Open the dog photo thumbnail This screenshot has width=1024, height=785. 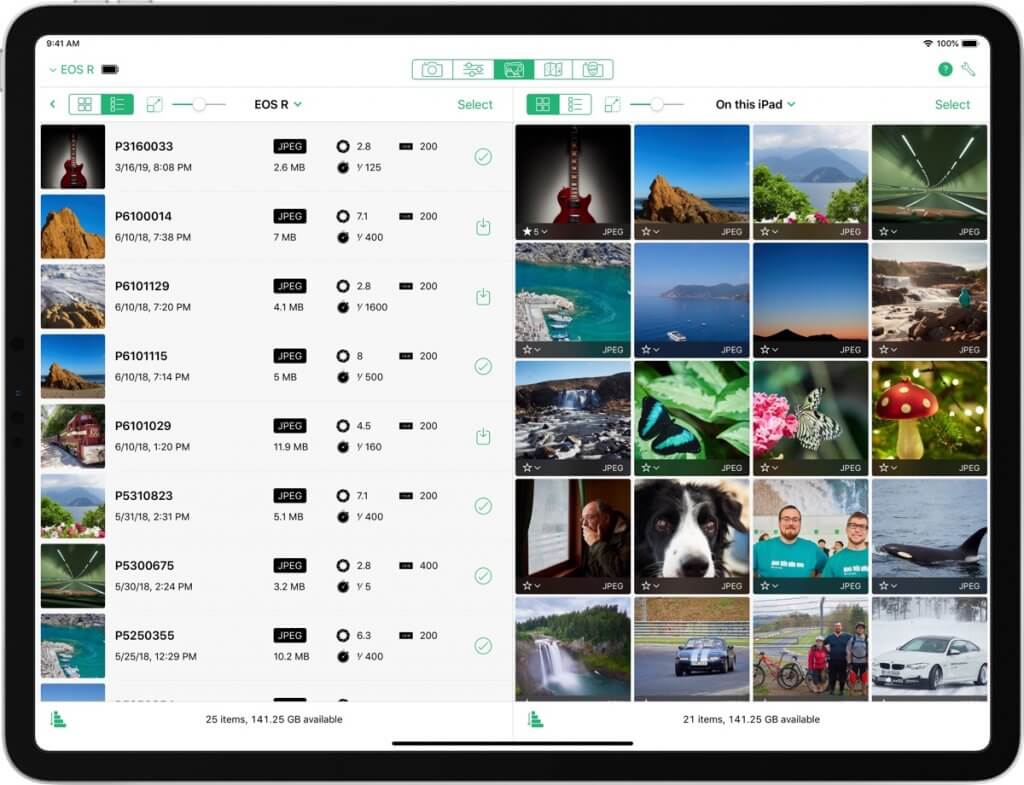point(691,528)
